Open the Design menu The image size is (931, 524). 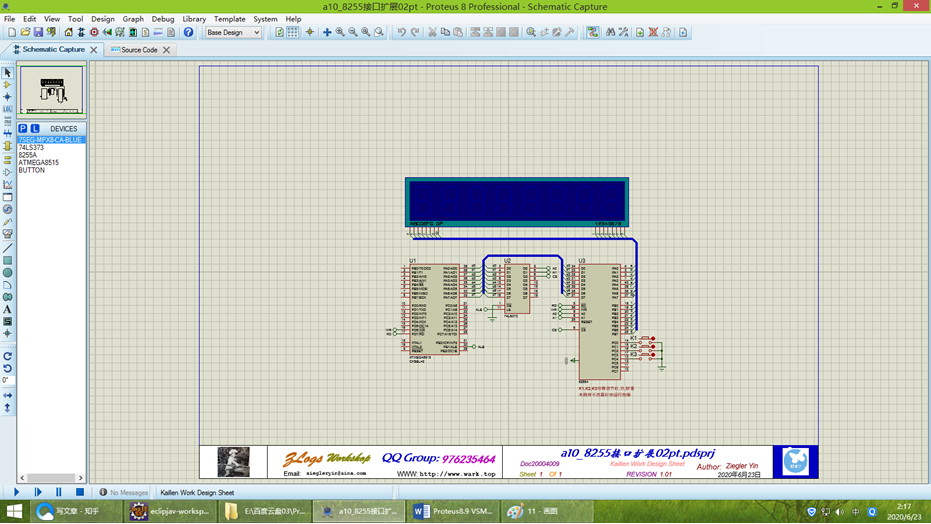pyautogui.click(x=103, y=19)
